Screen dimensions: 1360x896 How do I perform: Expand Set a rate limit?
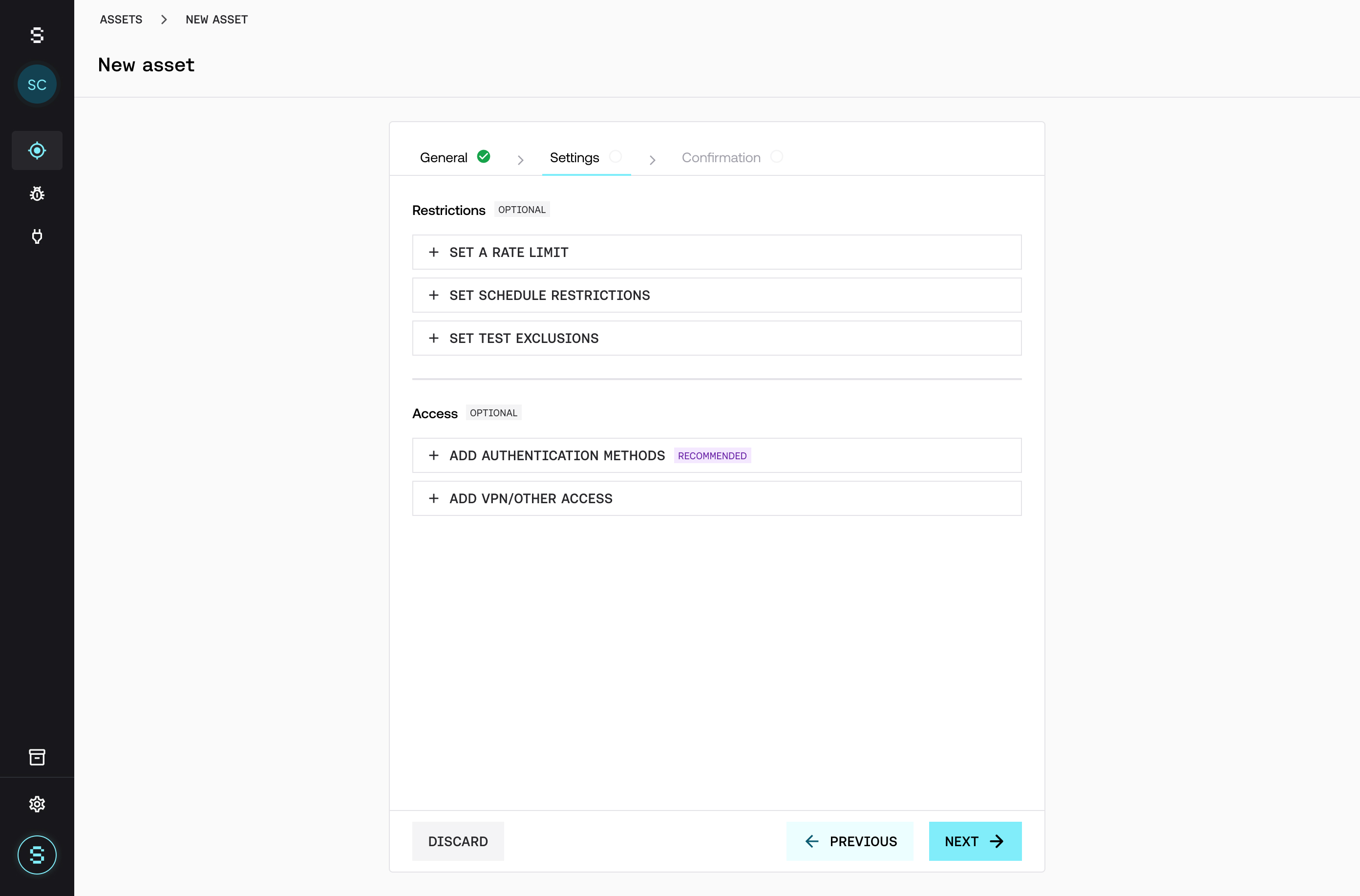tap(717, 252)
